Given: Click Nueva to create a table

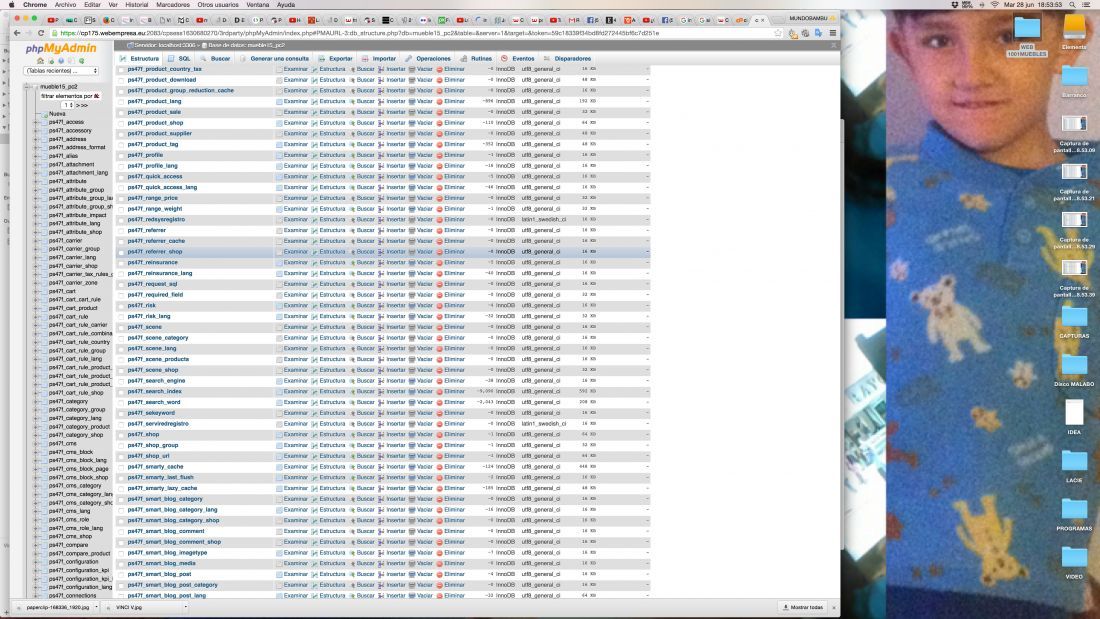Looking at the screenshot, I should pos(57,114).
